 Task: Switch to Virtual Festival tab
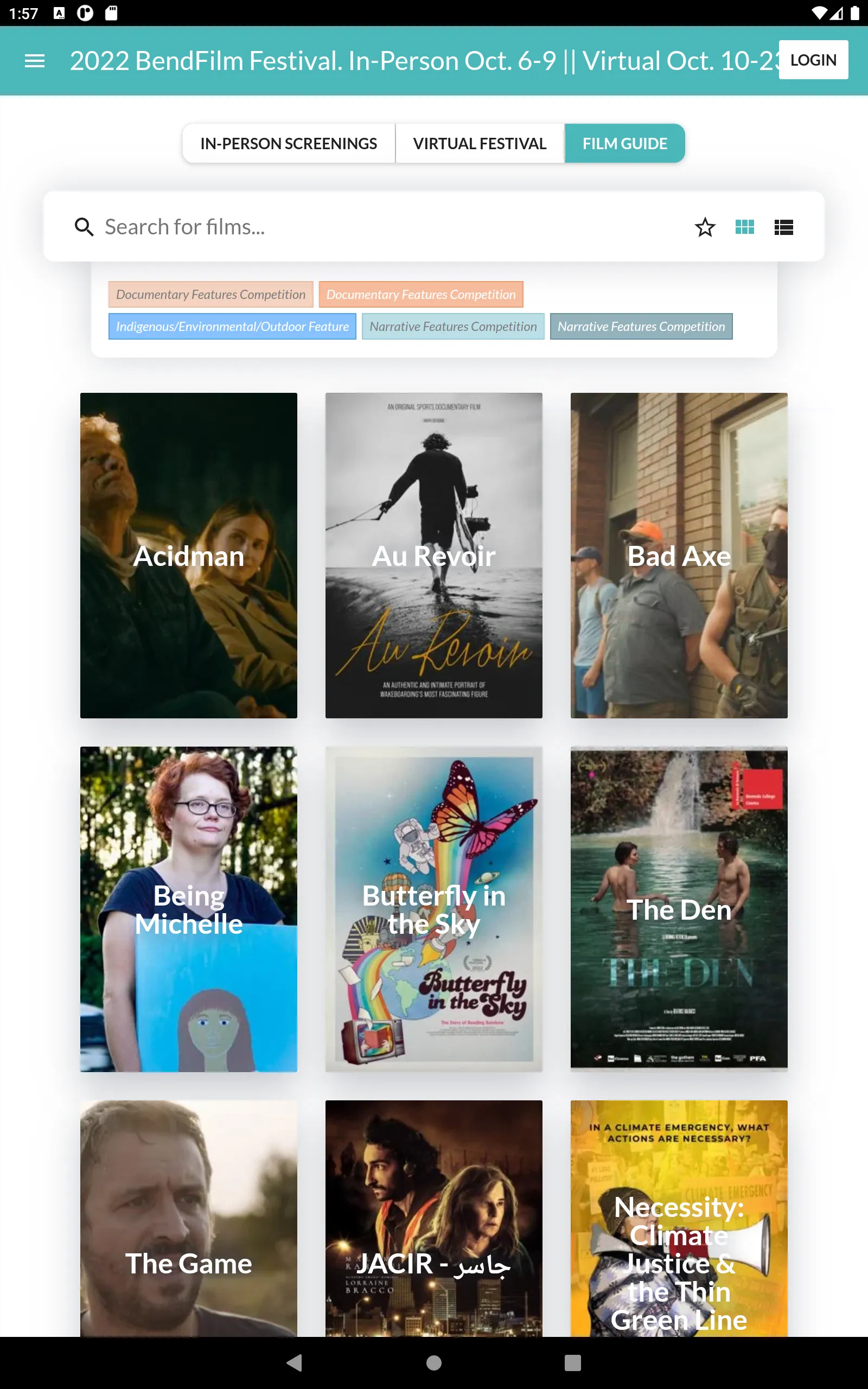[x=480, y=143]
